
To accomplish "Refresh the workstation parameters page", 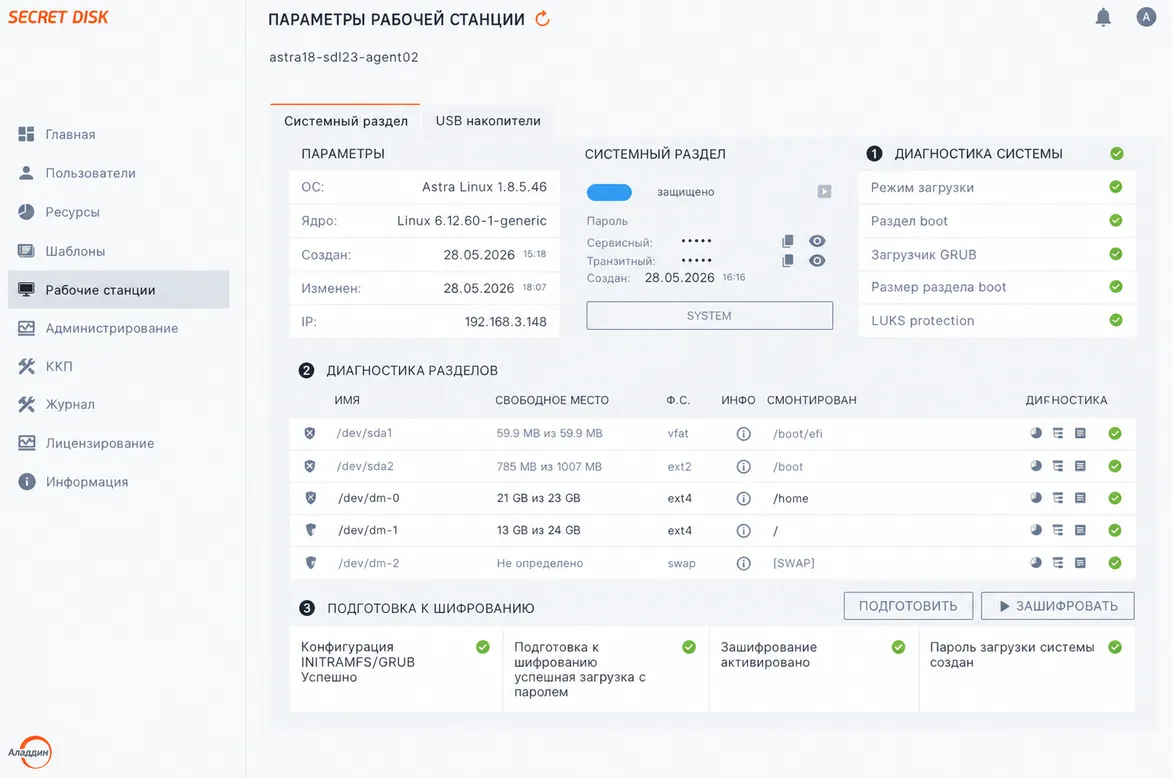I will [x=543, y=19].
